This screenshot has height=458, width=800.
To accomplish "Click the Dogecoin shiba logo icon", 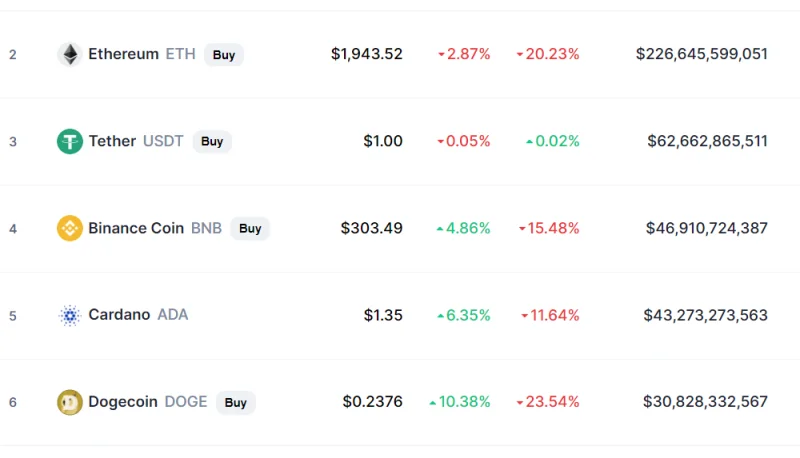I will 70,402.
